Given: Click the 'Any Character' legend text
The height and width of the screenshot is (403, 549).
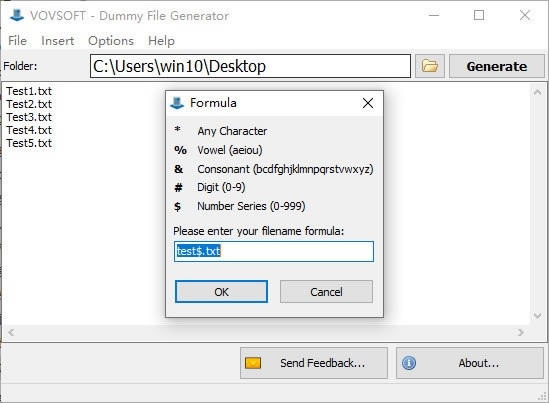Looking at the screenshot, I should click(232, 131).
